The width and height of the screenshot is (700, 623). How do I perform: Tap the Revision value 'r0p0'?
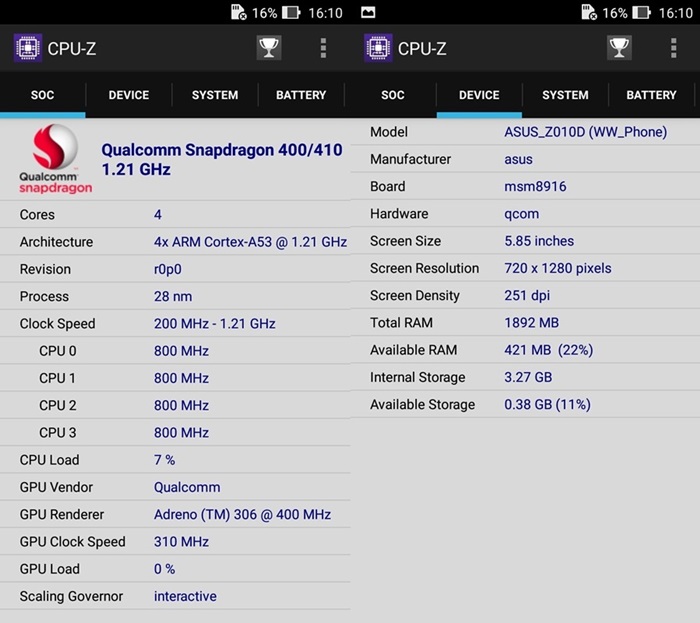point(168,270)
